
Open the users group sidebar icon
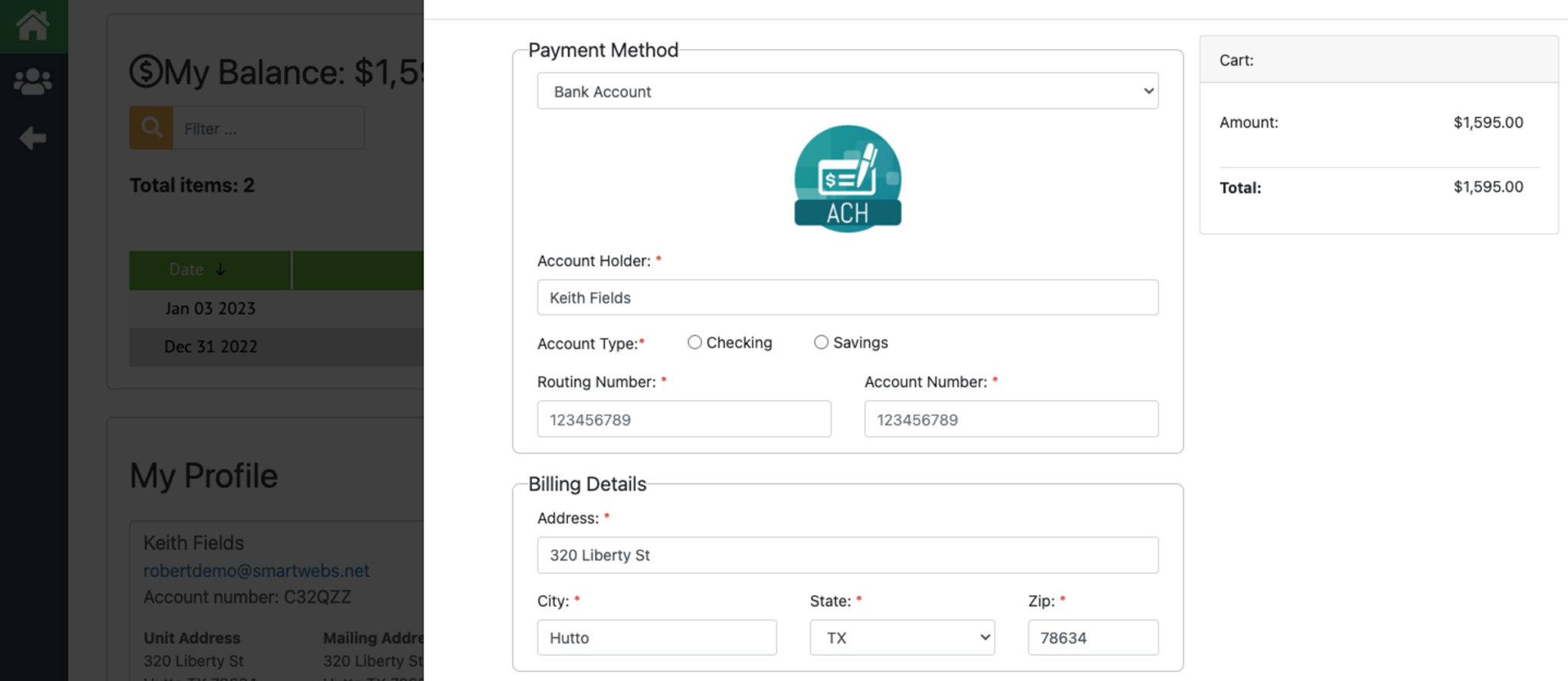click(33, 81)
